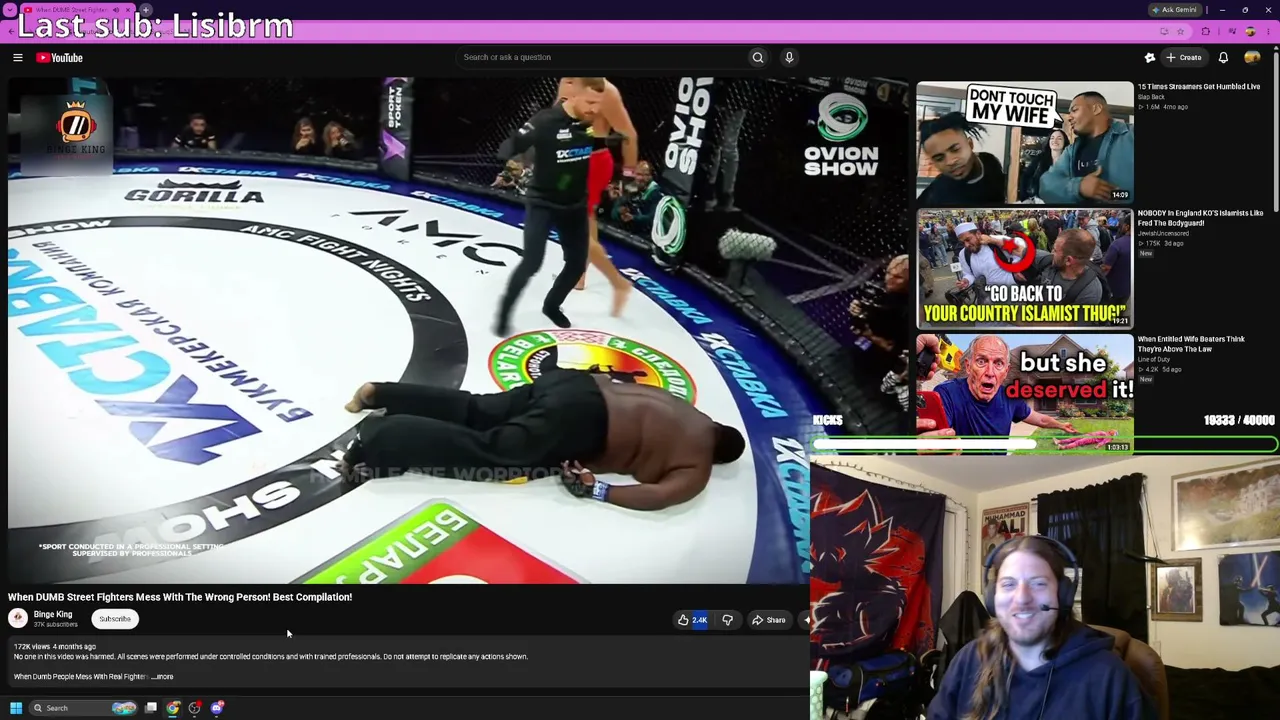Image resolution: width=1280 pixels, height=720 pixels.
Task: Open 'NOBODY In England' video thumbnail
Action: click(x=1025, y=268)
